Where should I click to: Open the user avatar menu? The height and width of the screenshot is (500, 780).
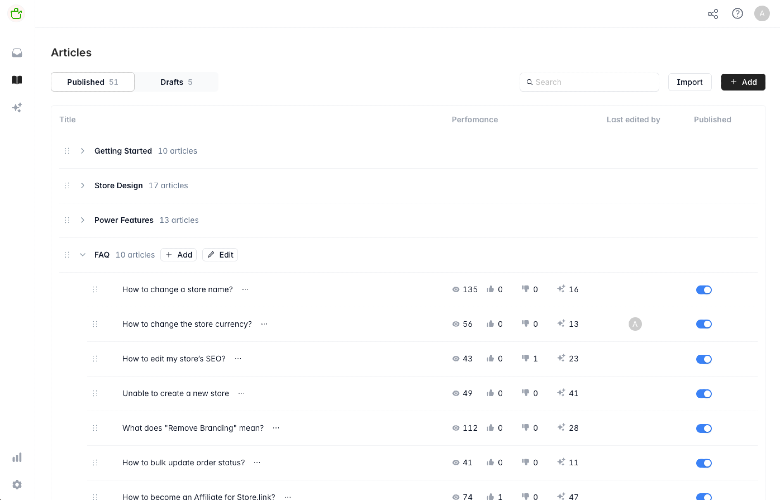[762, 13]
